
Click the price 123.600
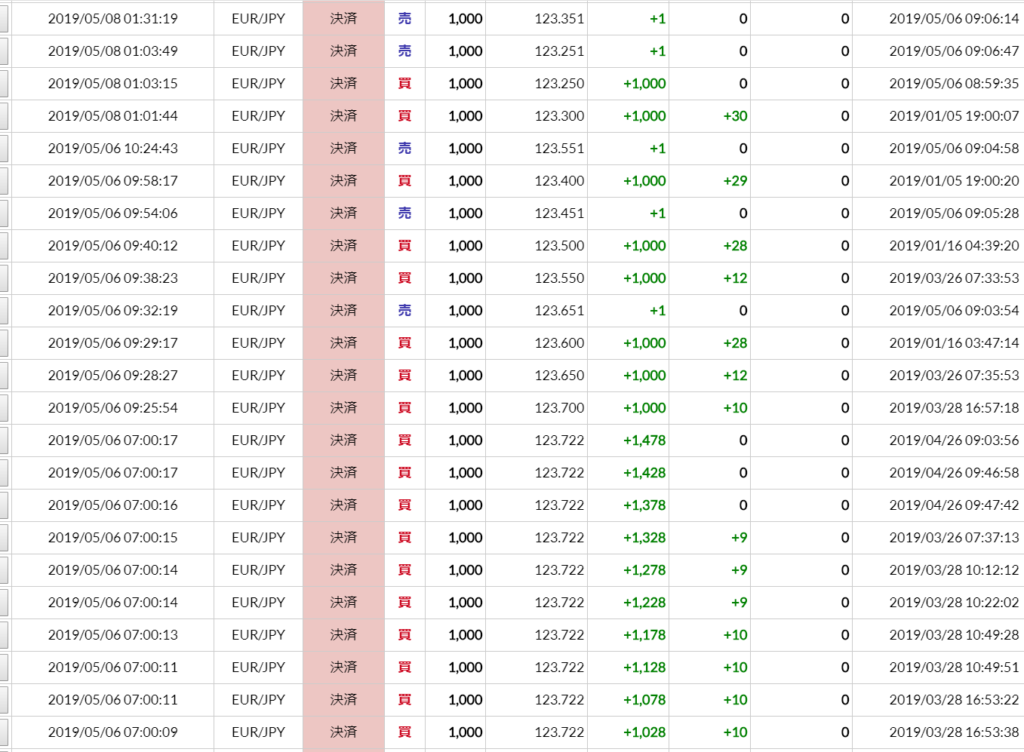point(559,343)
